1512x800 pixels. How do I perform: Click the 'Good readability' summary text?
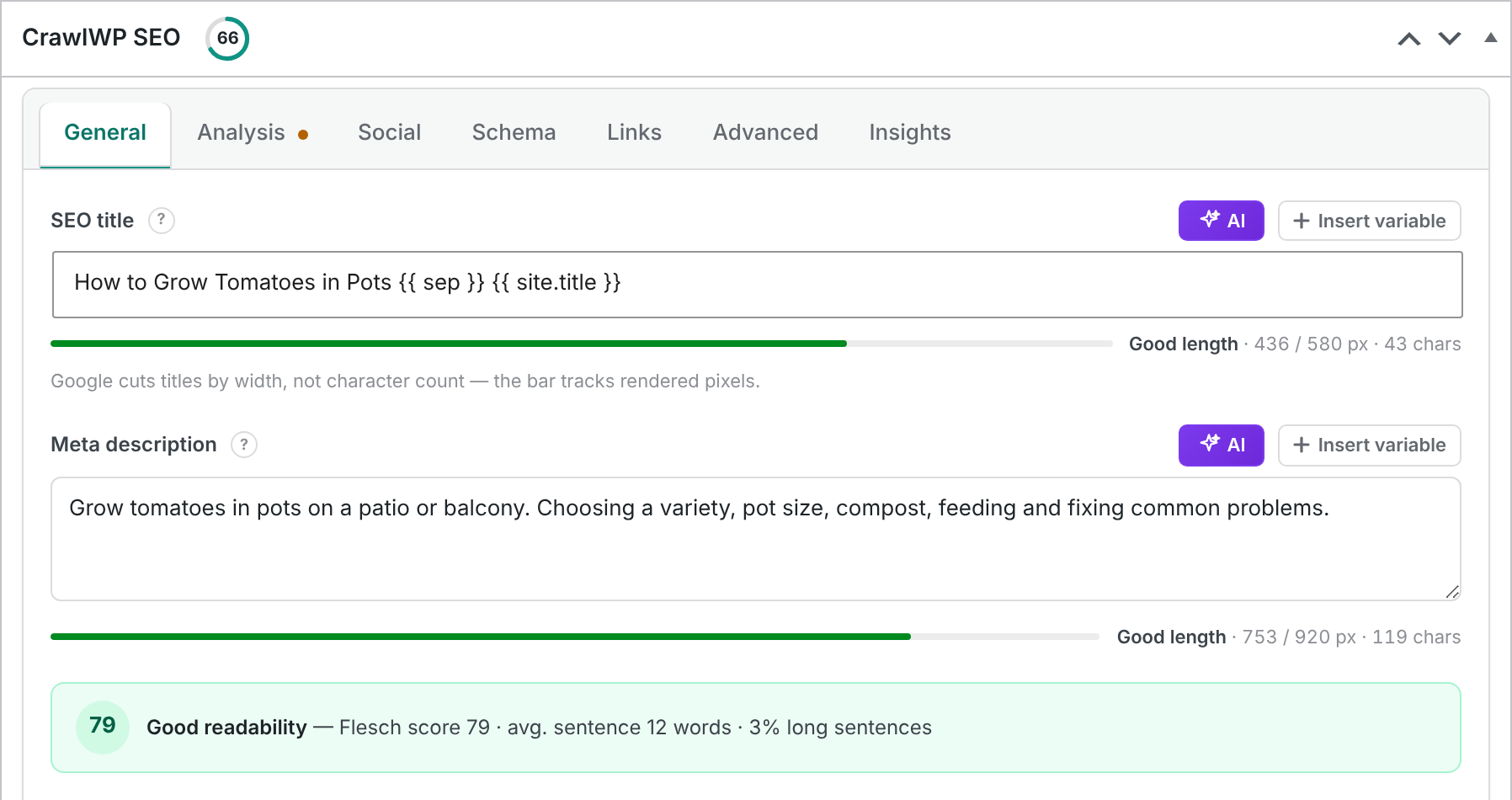pyautogui.click(x=226, y=728)
